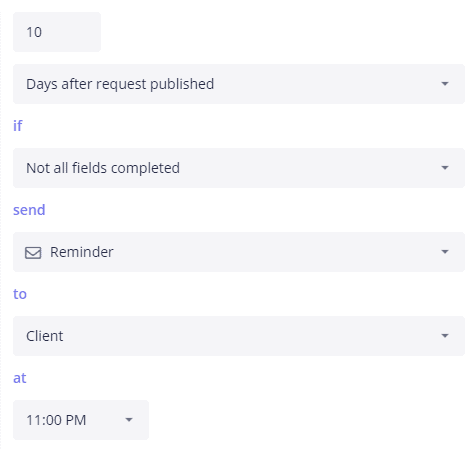Screen dimensions: 476x450
Task: Click the 'Days after request published' text
Action: (x=120, y=84)
